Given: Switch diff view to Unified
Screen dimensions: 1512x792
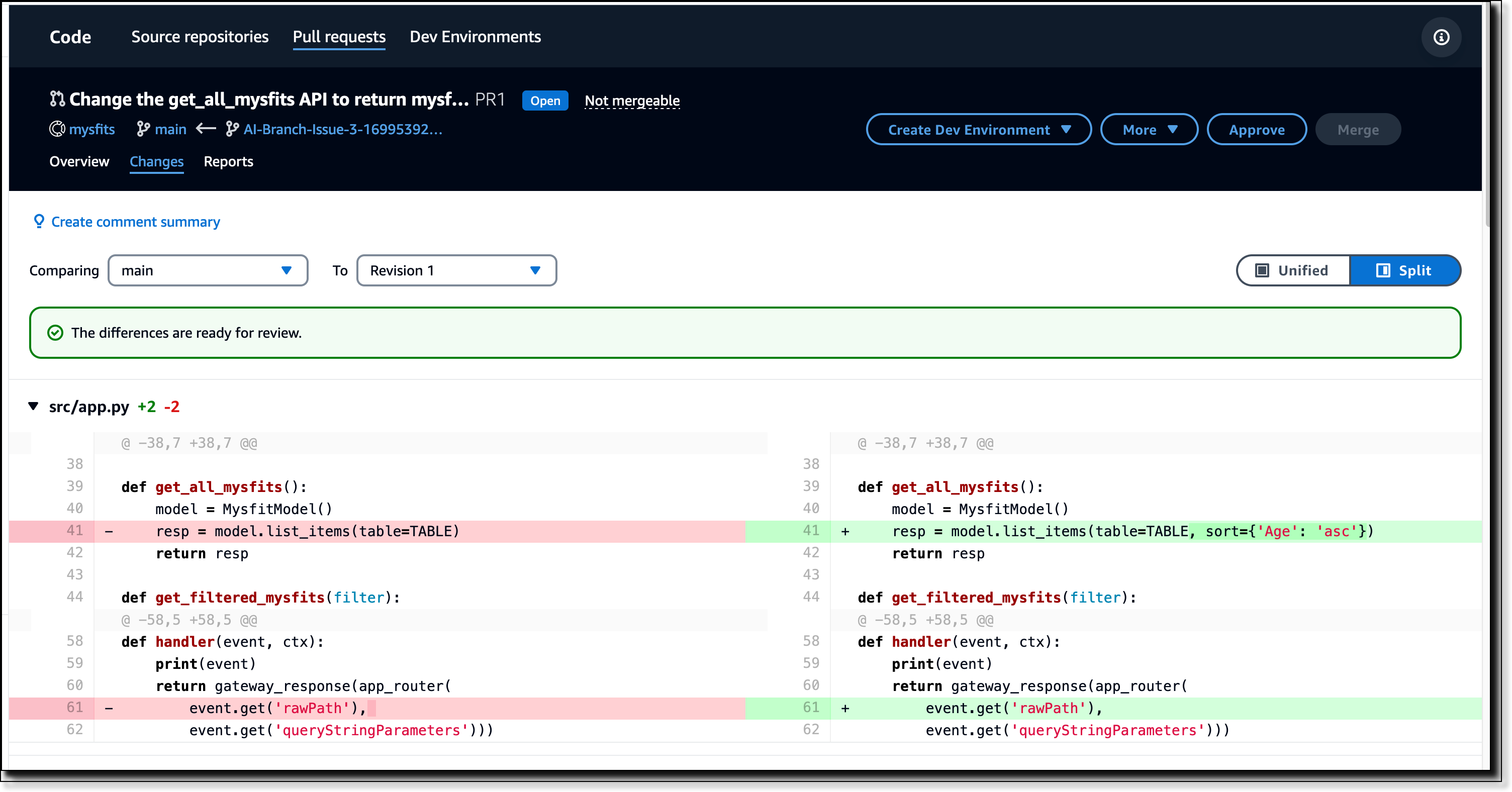Looking at the screenshot, I should (x=1292, y=270).
